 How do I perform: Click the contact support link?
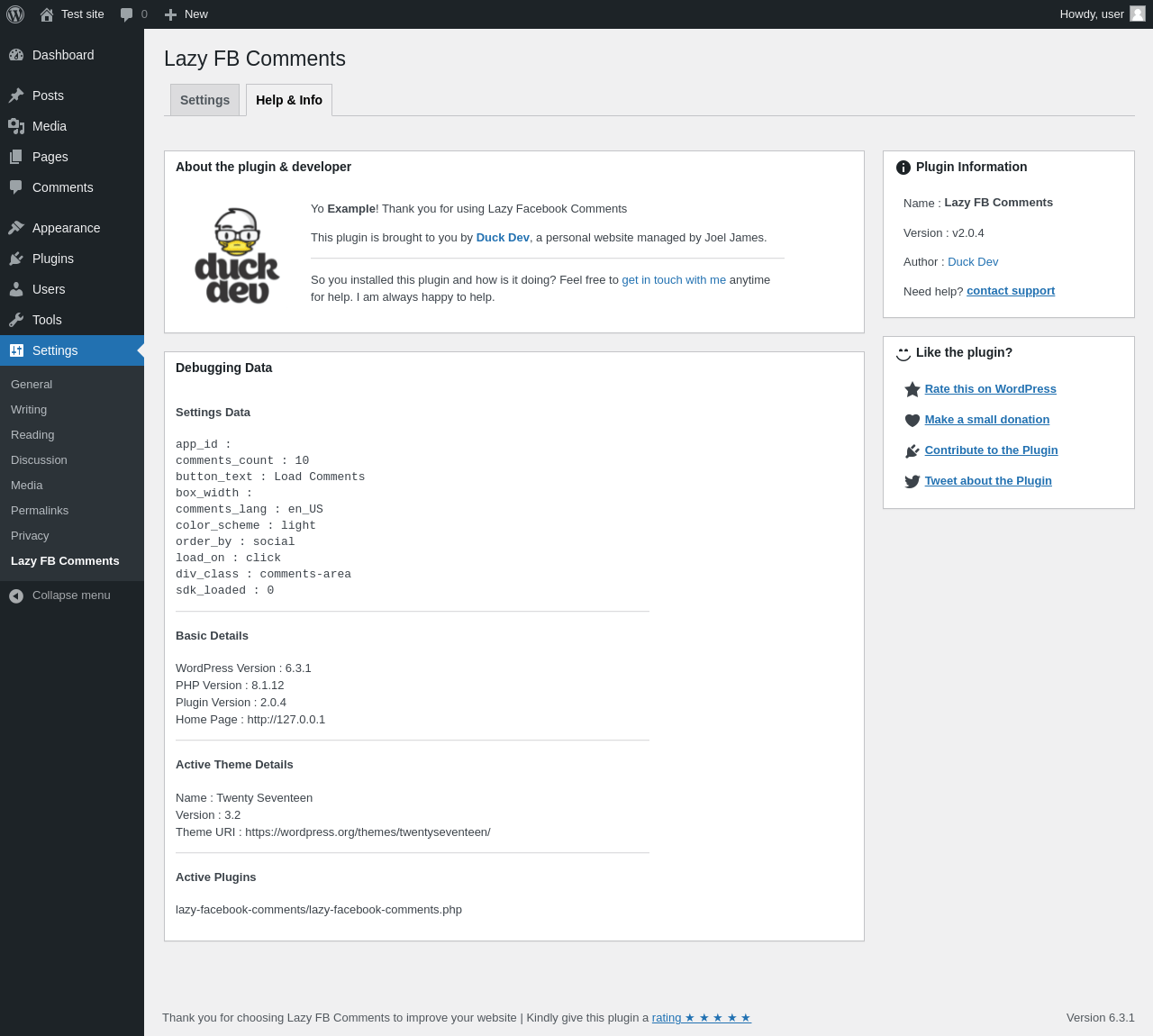click(x=1011, y=291)
